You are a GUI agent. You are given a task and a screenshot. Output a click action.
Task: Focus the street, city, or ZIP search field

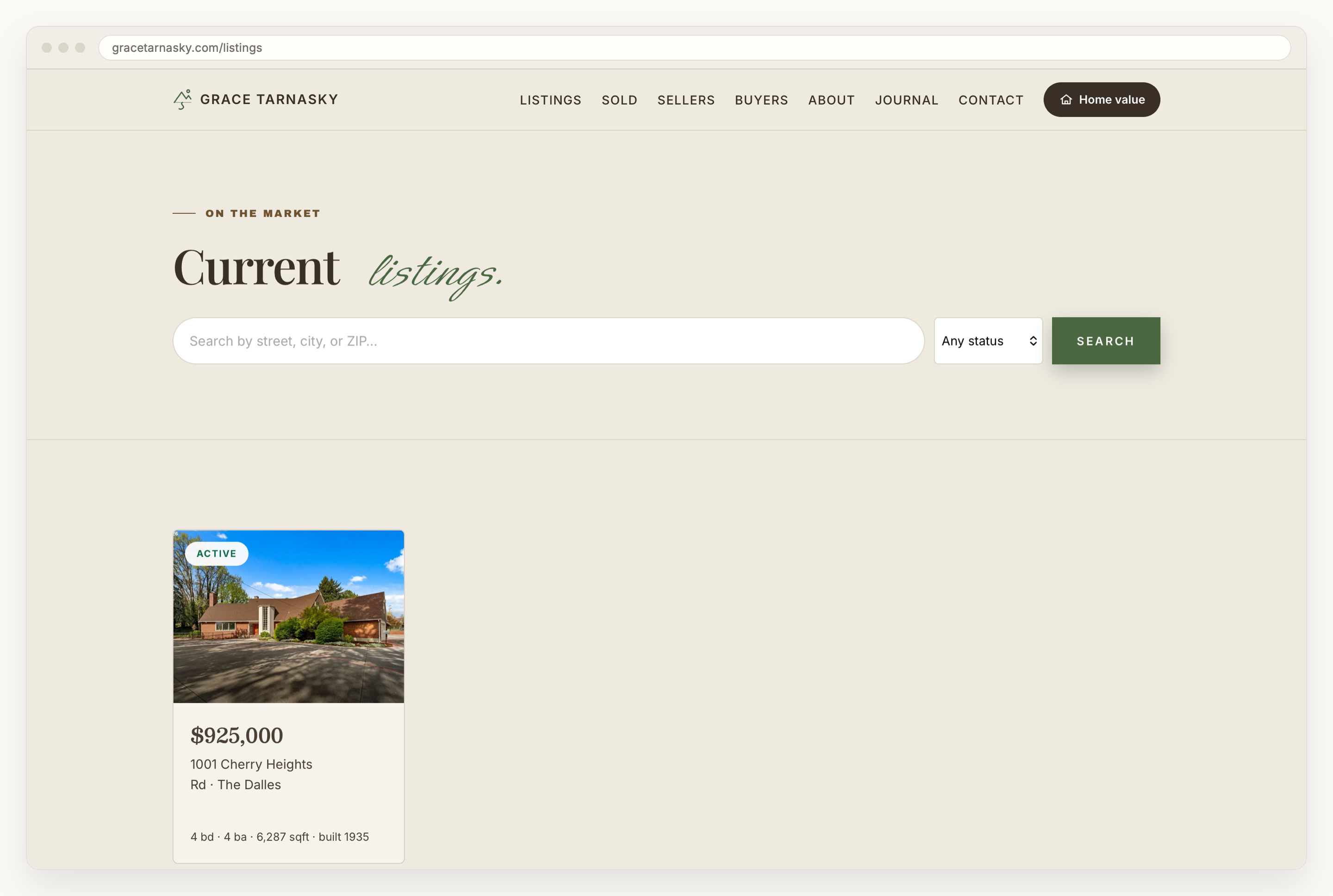548,341
